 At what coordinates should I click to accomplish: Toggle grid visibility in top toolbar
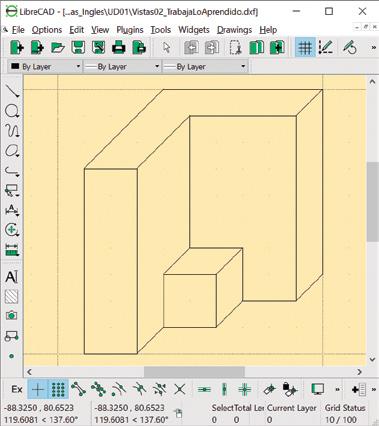coord(305,47)
